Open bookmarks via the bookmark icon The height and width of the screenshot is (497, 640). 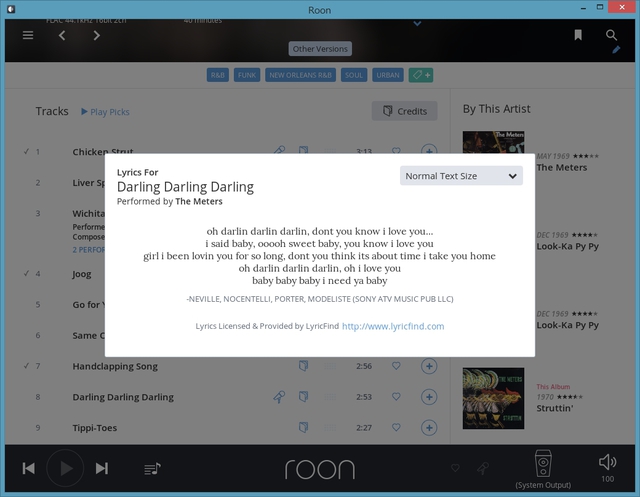(578, 35)
